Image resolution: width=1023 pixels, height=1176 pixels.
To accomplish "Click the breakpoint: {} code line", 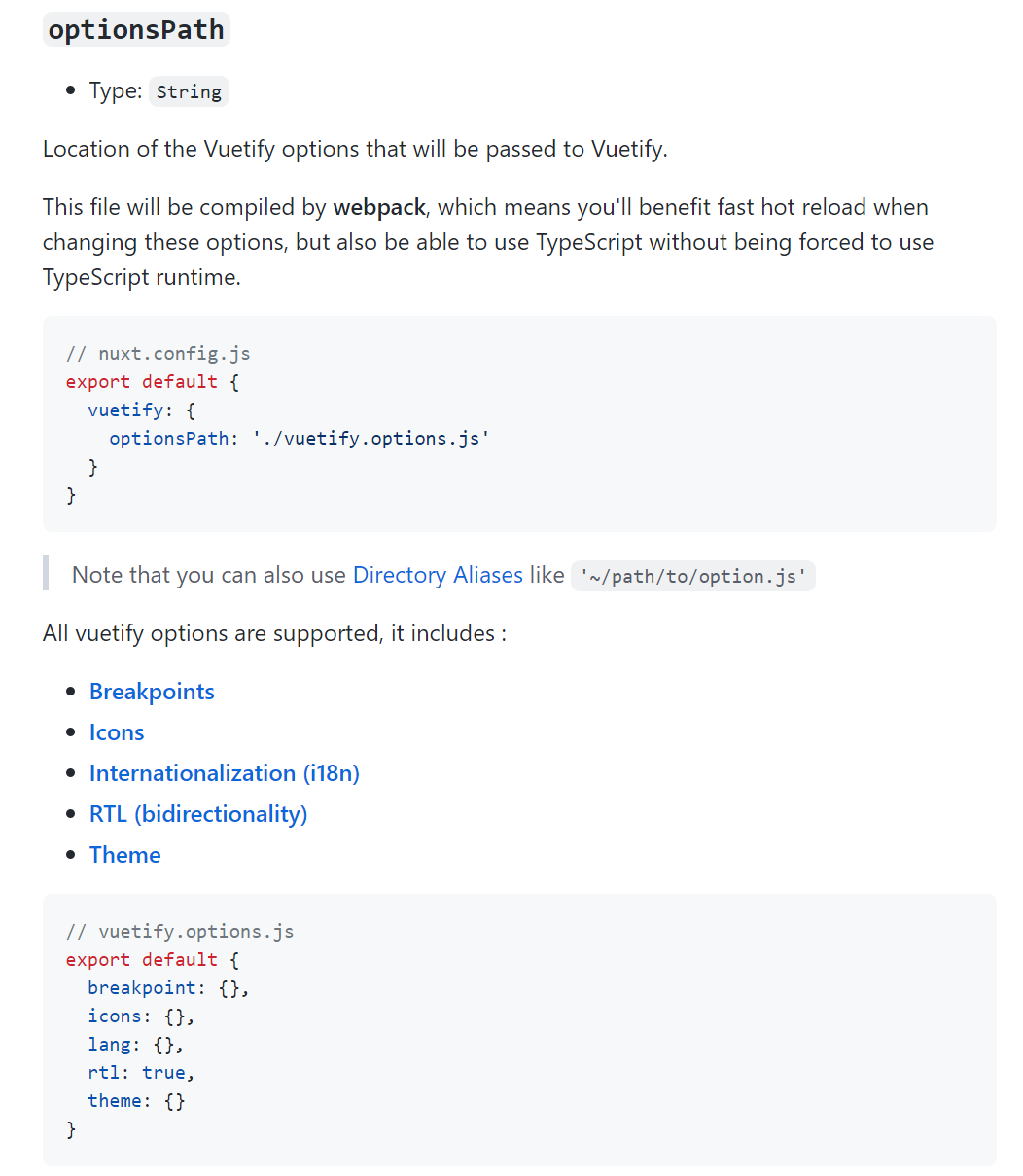I will point(168,987).
